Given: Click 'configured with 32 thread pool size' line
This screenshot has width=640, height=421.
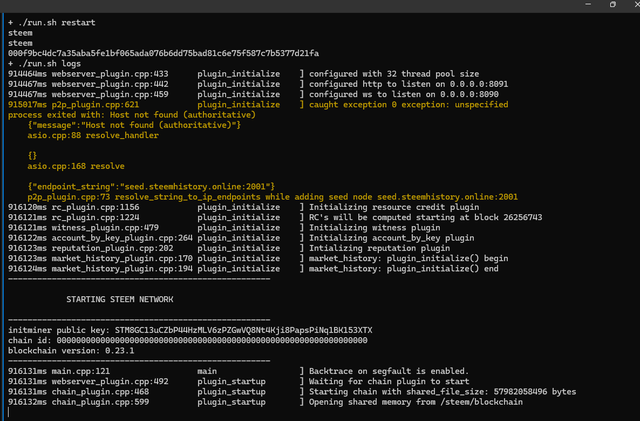Looking at the screenshot, I should 394,74.
